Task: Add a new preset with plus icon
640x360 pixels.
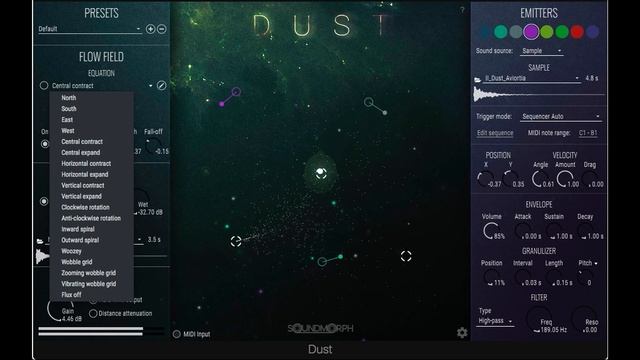Action: 150,29
